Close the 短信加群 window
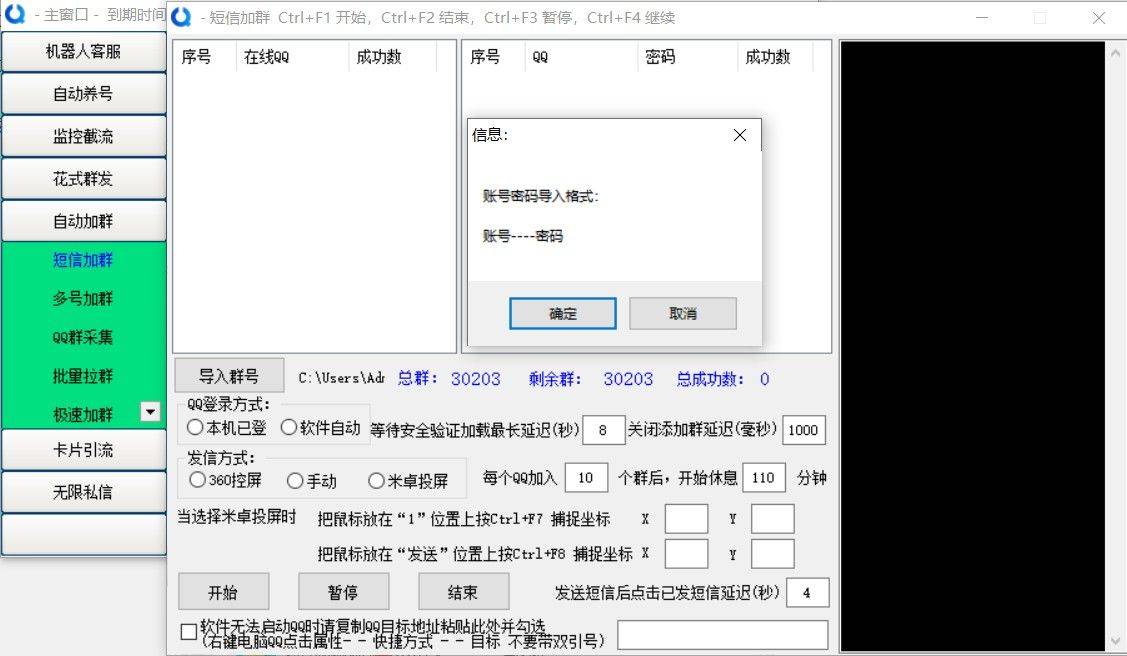 point(1098,17)
